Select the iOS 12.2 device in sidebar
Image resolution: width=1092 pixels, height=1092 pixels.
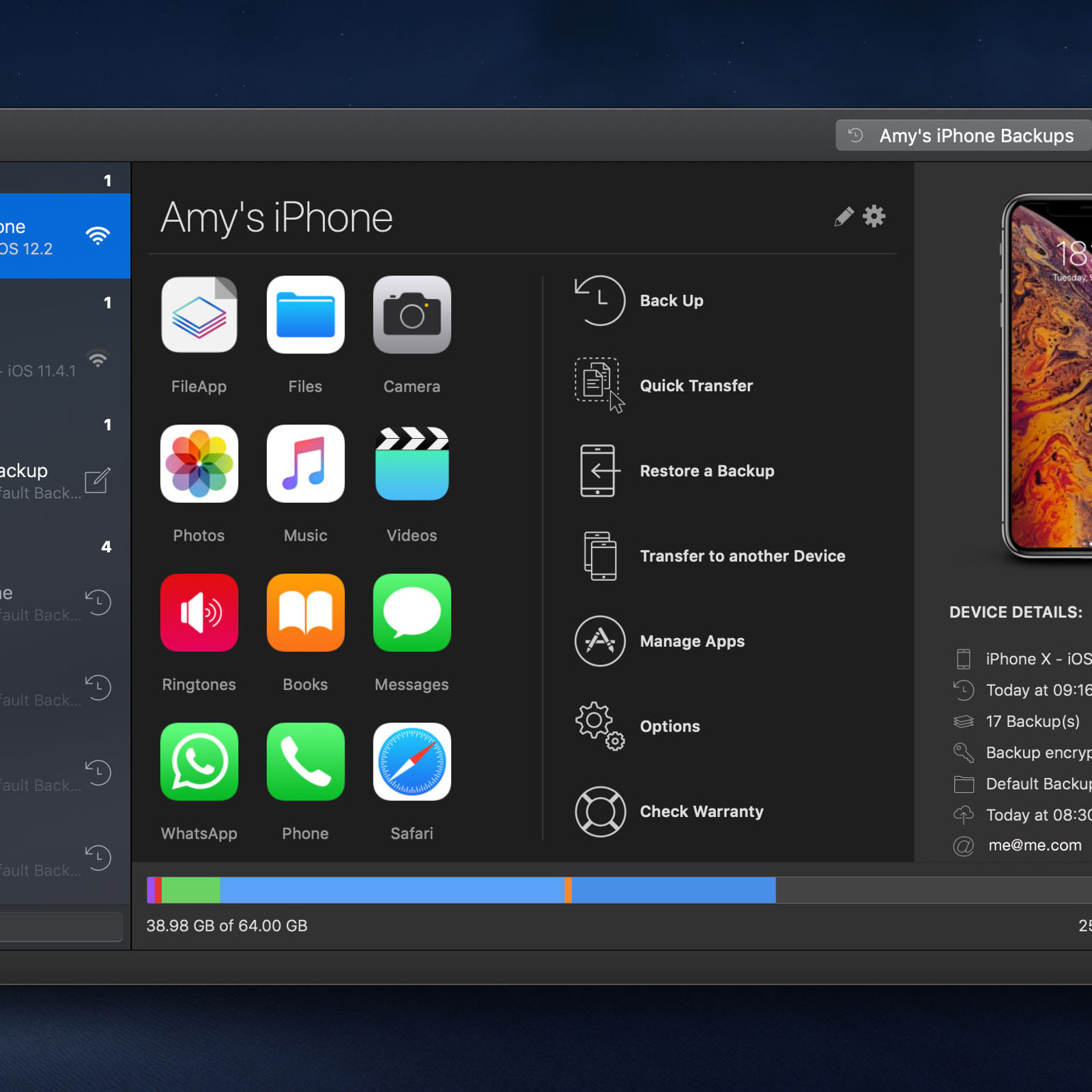65,236
